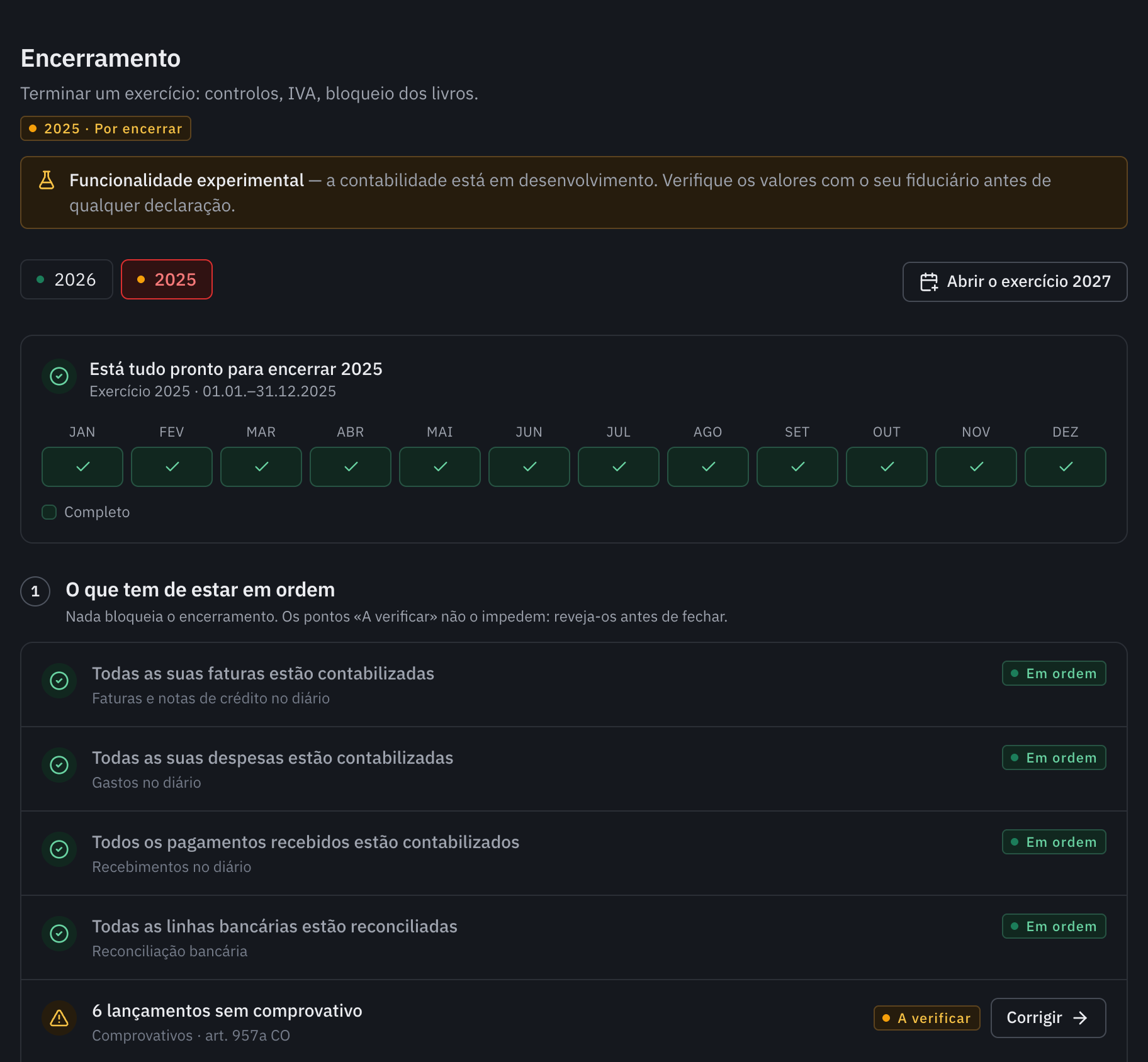Click the 'Em ordem' badge for faturas

pyautogui.click(x=1054, y=673)
